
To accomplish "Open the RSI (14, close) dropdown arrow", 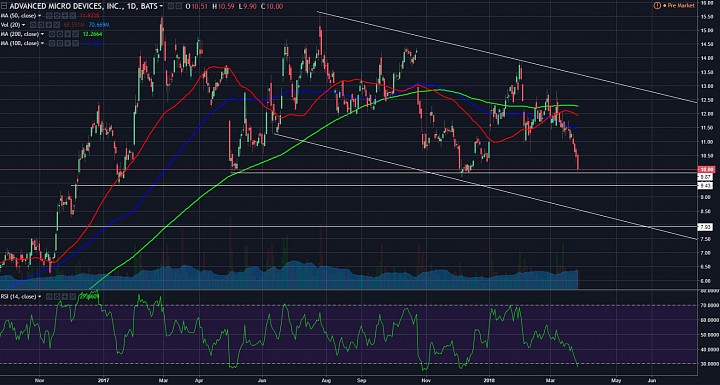I will (40, 297).
